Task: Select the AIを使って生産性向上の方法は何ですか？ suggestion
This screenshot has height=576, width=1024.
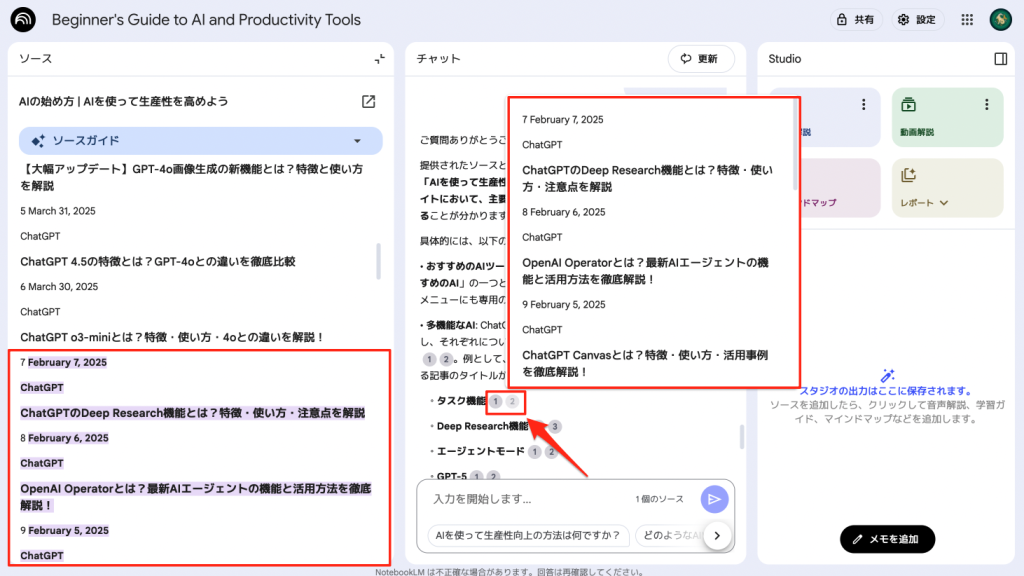Action: pyautogui.click(x=529, y=536)
